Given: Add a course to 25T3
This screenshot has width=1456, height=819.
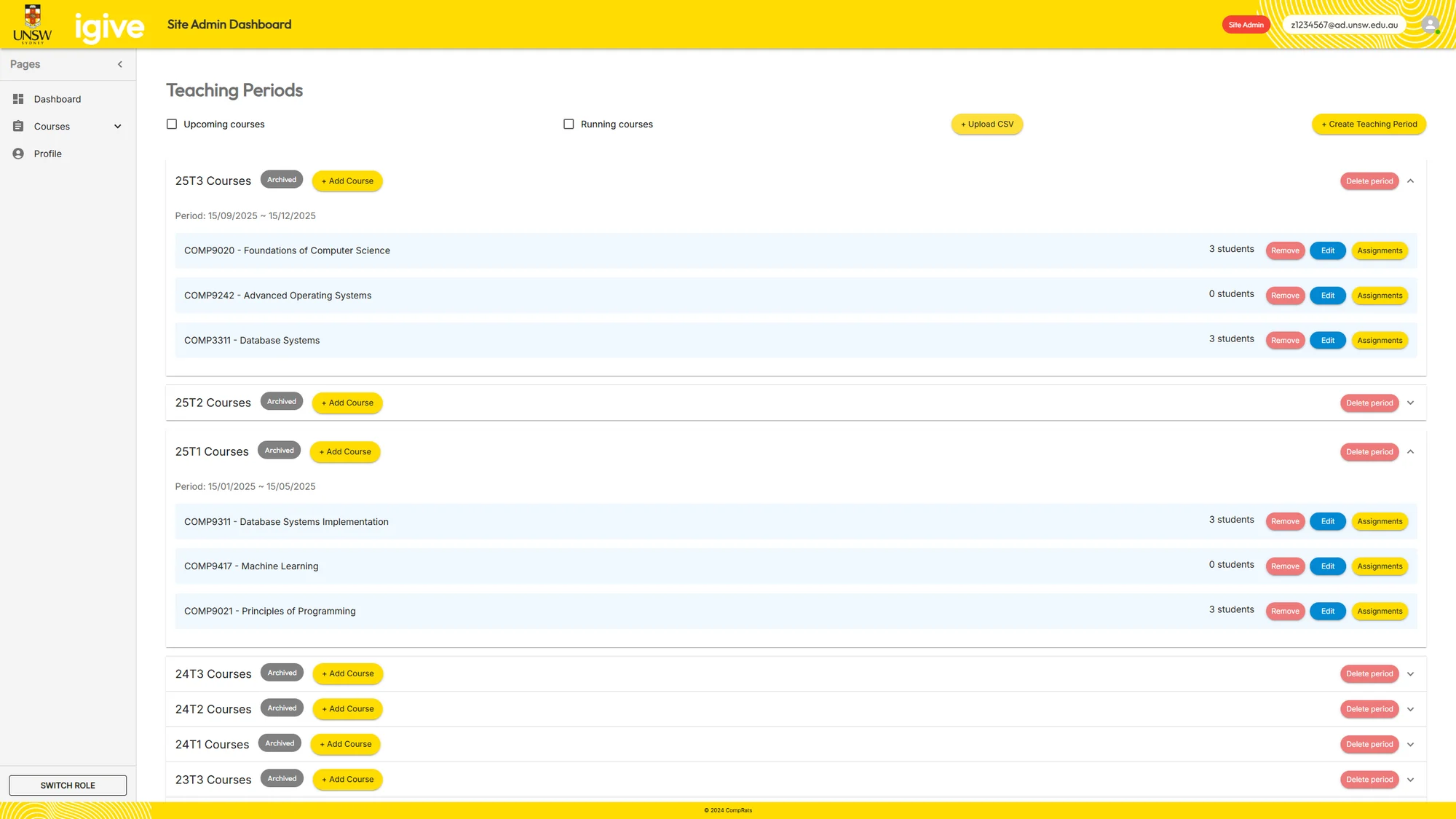Looking at the screenshot, I should tap(347, 181).
